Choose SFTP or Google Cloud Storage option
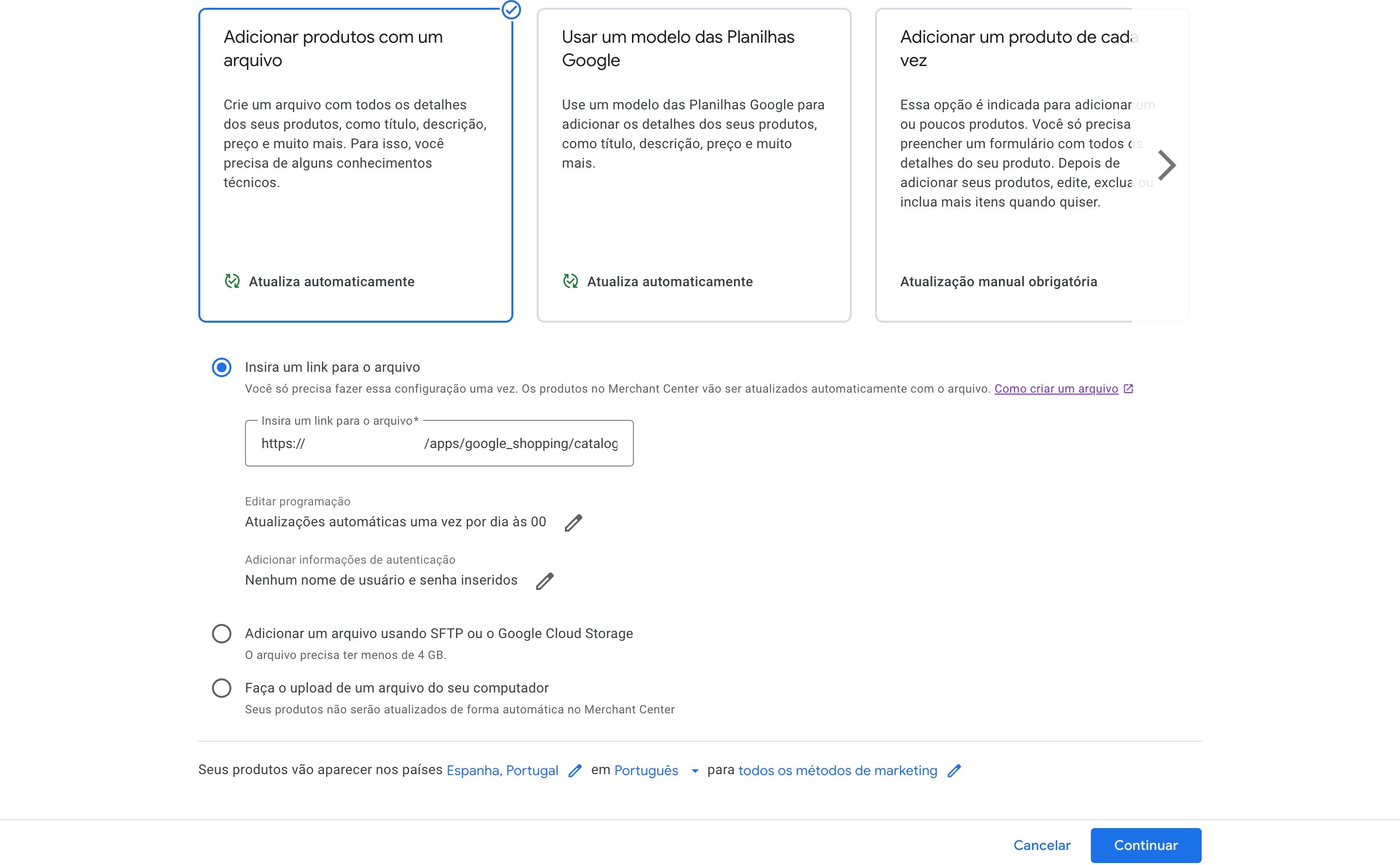Viewport: 1400px width, 865px height. coord(222,634)
